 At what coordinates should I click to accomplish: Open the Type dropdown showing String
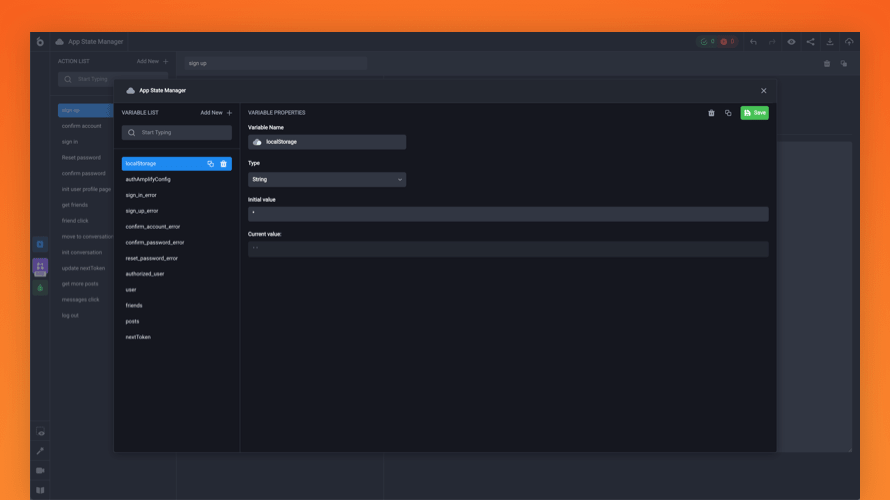(326, 180)
